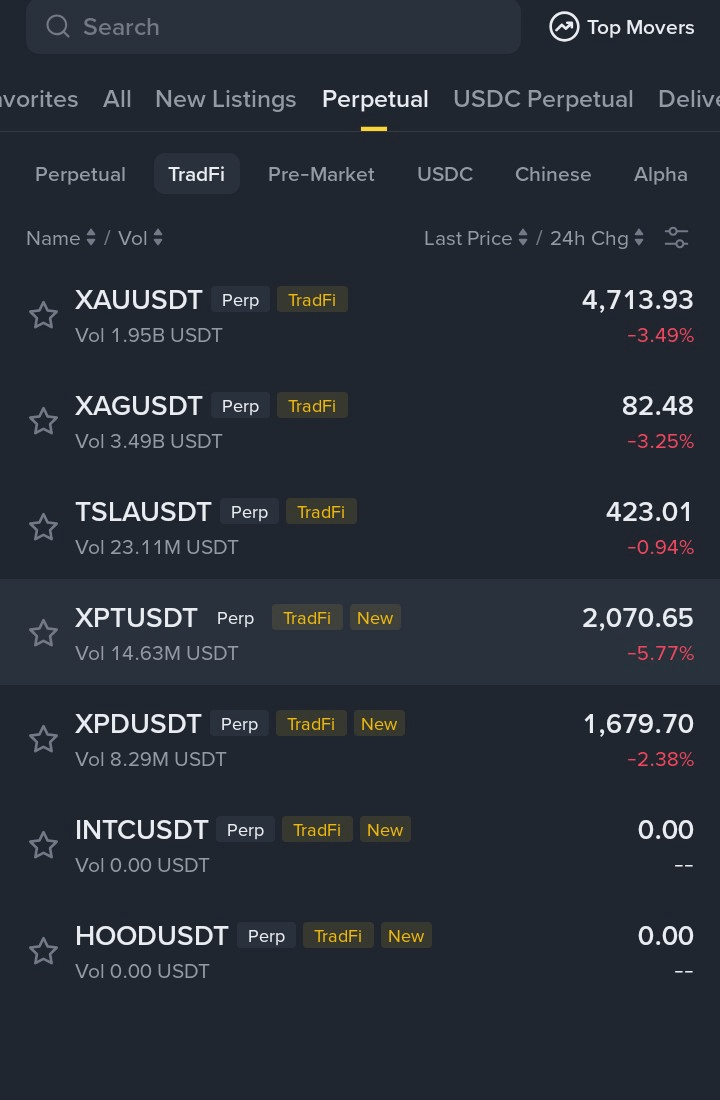Image resolution: width=720 pixels, height=1100 pixels.
Task: Mark XPDUSDT star as favorite
Action: click(x=43, y=740)
